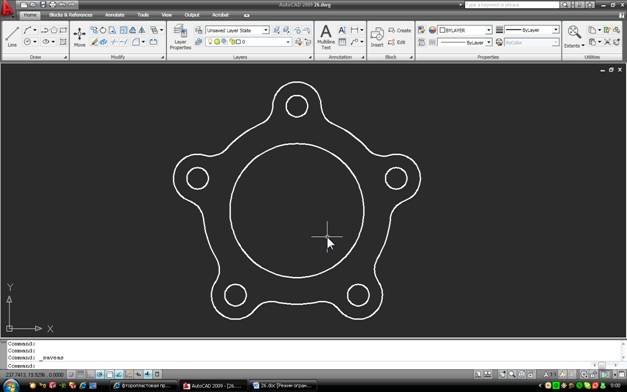627x392 pixels.
Task: Click the Match Properties icon
Action: [x=421, y=30]
